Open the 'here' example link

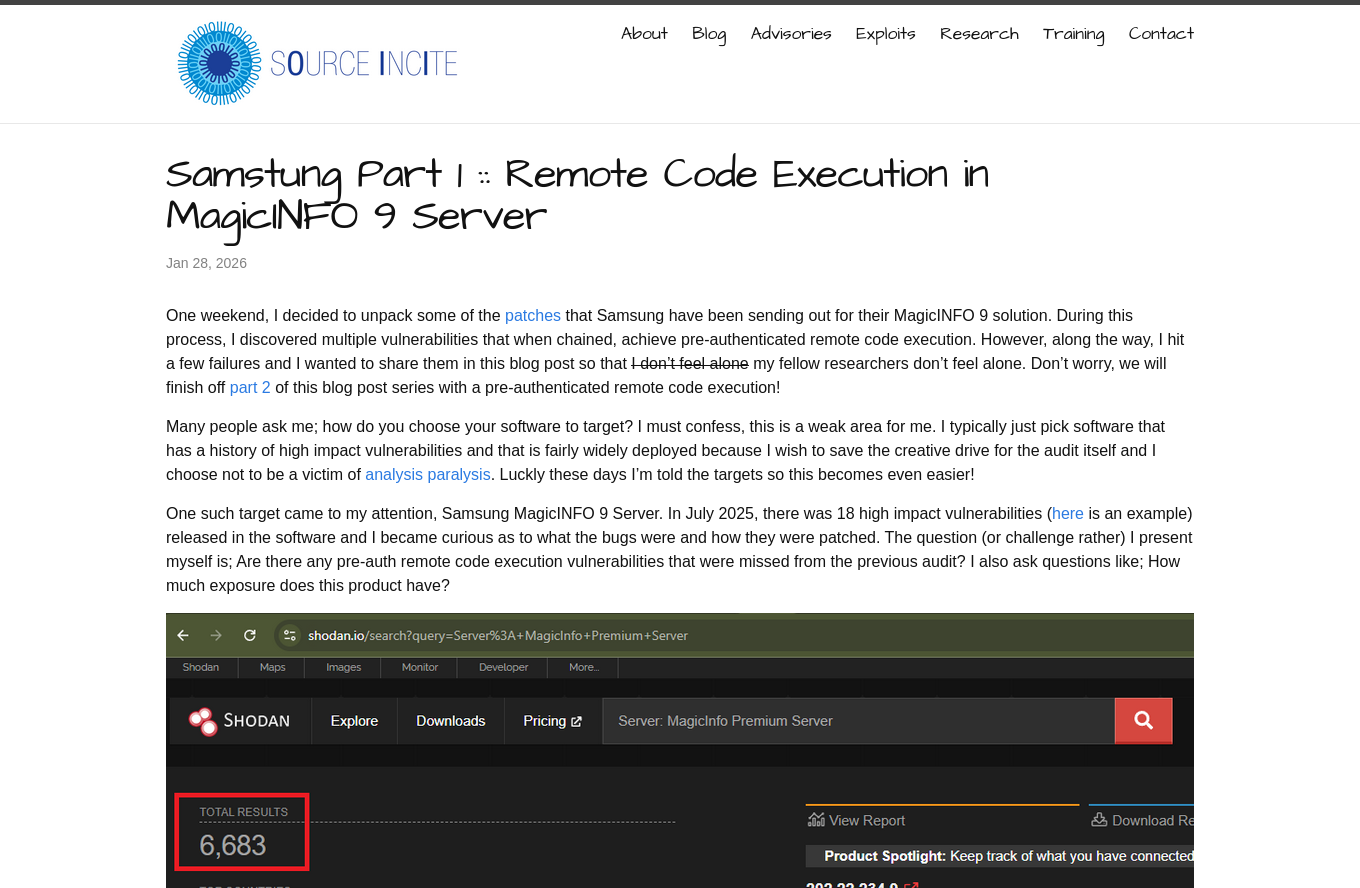(1067, 513)
